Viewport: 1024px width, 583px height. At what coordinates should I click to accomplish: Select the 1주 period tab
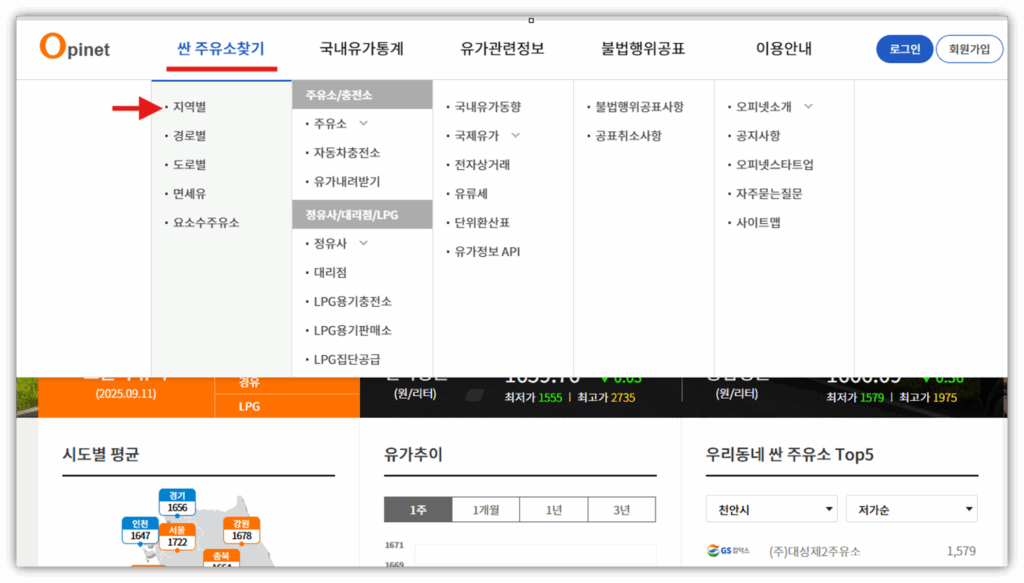[x=418, y=509]
